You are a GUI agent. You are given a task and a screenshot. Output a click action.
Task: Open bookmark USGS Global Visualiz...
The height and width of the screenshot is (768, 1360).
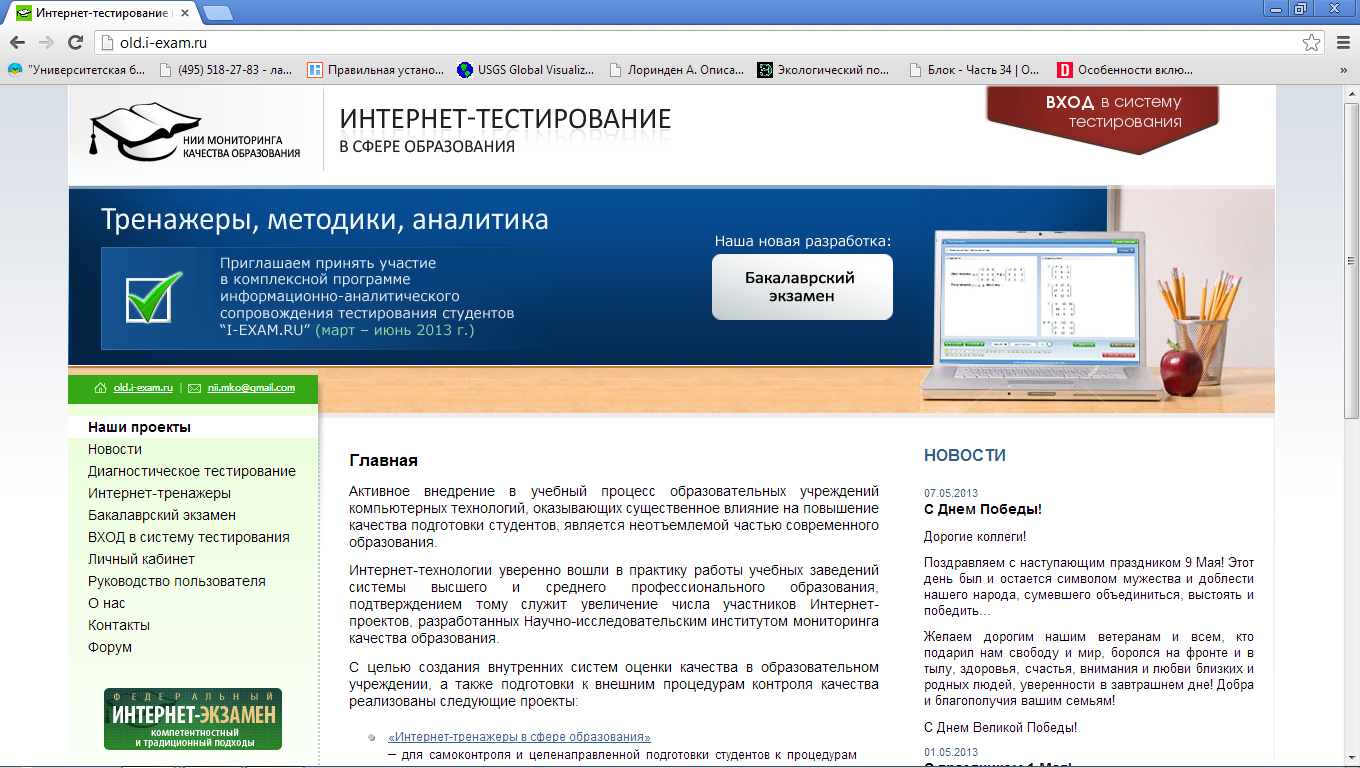pyautogui.click(x=526, y=70)
